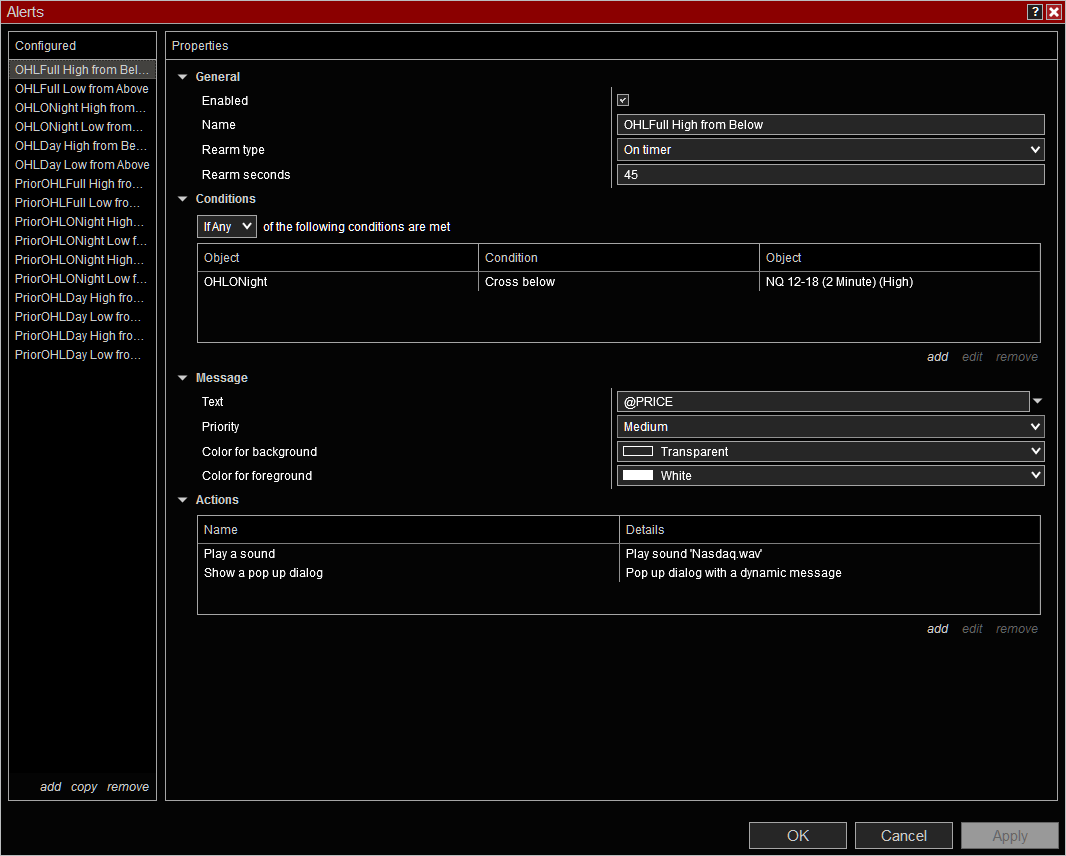Open the Rearm type dropdown

[x=830, y=150]
